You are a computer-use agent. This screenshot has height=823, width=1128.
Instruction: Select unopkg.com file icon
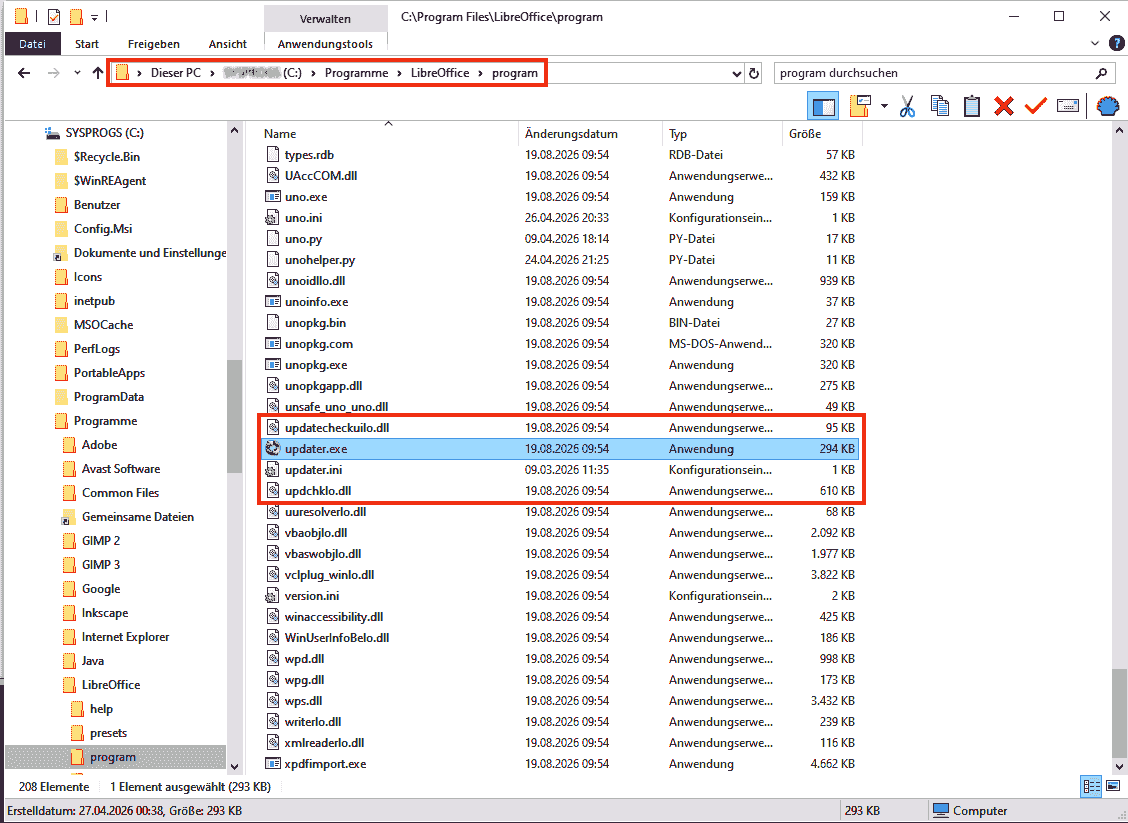(273, 343)
